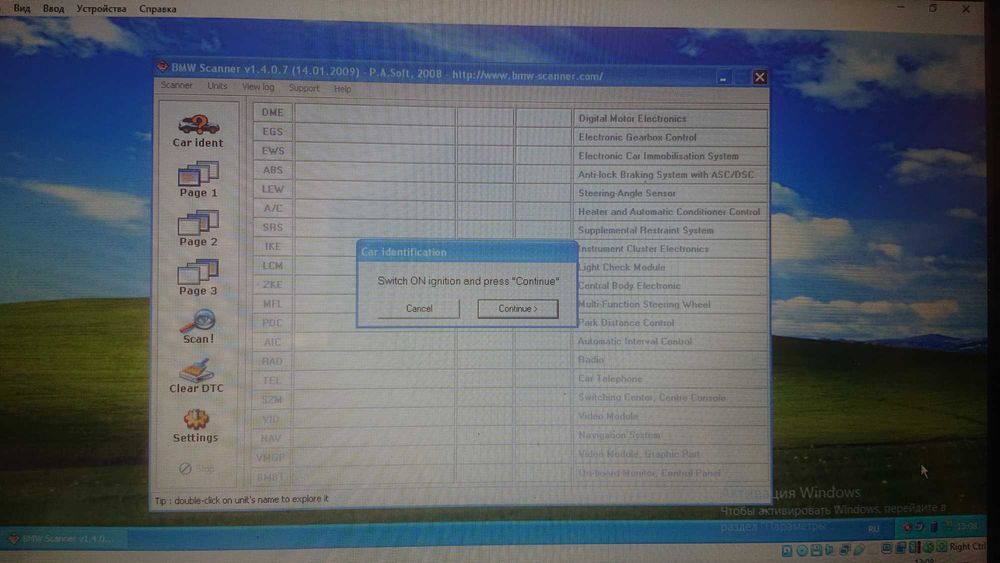Screen dimensions: 1000x563
Task: Open the Вид menu of host window
Action: [x=22, y=8]
